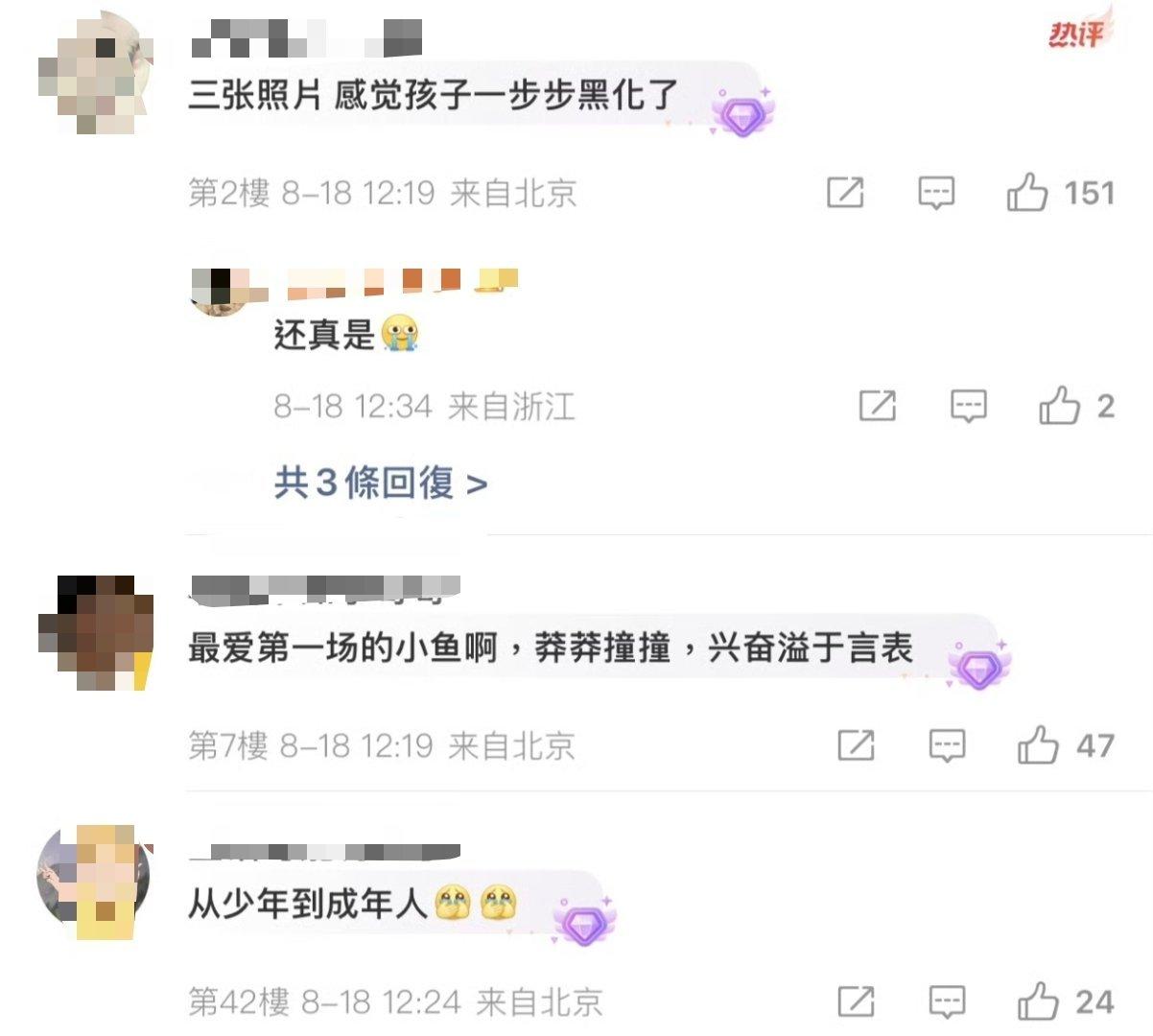Reply to the 第2楼 comment via bubble icon
The width and height of the screenshot is (1153, 1036).
[x=936, y=194]
